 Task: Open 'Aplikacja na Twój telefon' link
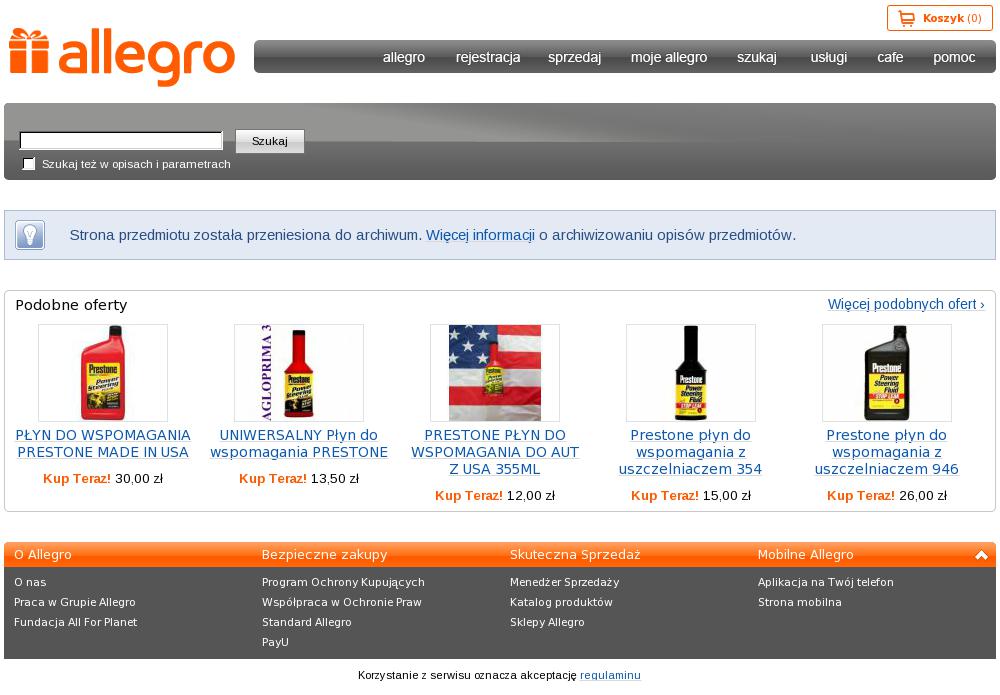pyautogui.click(x=826, y=582)
